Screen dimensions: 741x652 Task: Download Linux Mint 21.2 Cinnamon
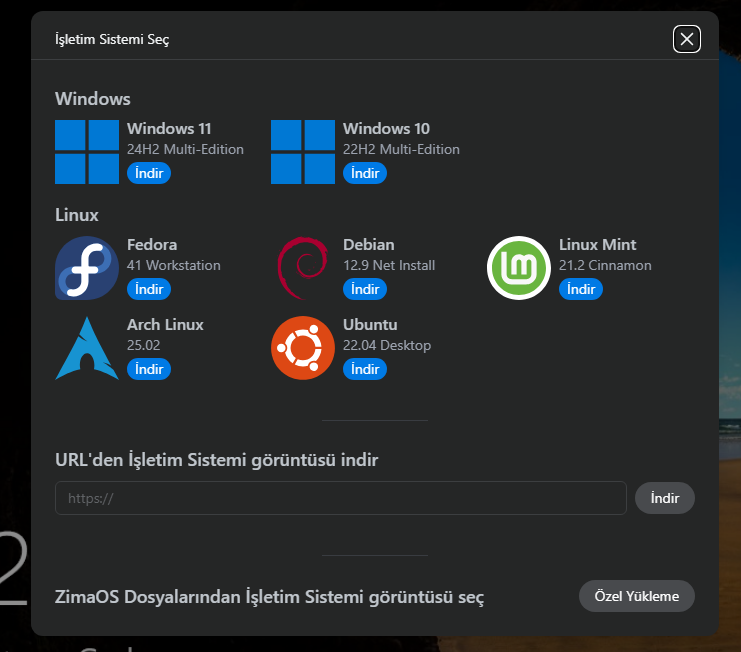(581, 289)
